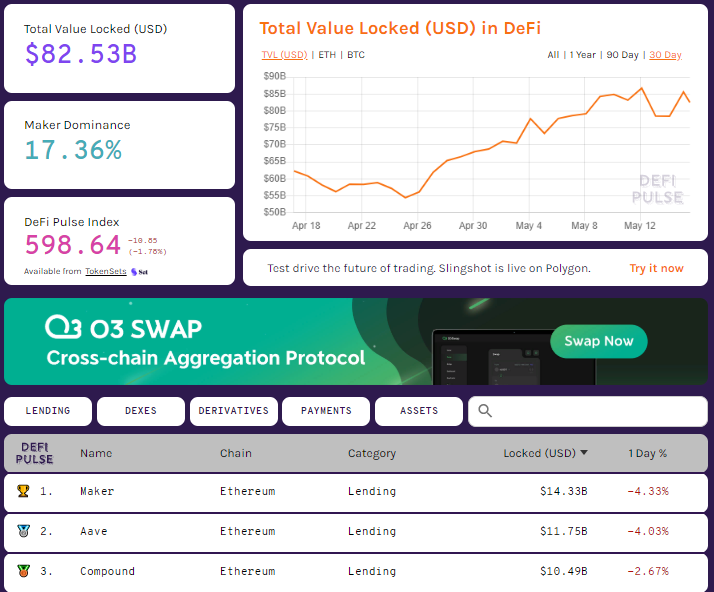Click the DeFi Pulse watermark on chart
714x592 pixels.
pyautogui.click(x=658, y=189)
